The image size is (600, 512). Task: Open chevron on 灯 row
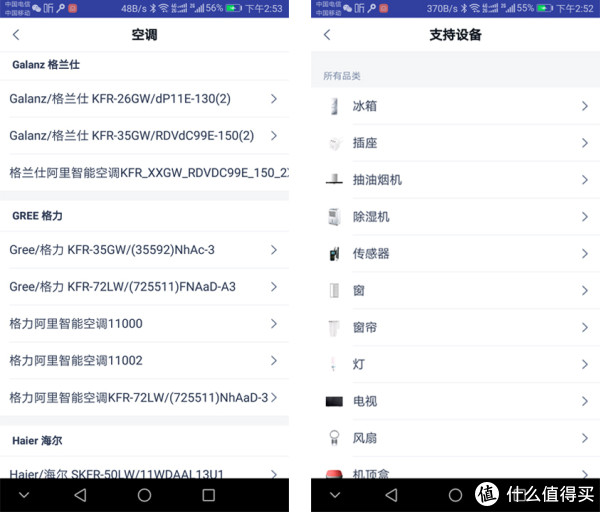585,364
